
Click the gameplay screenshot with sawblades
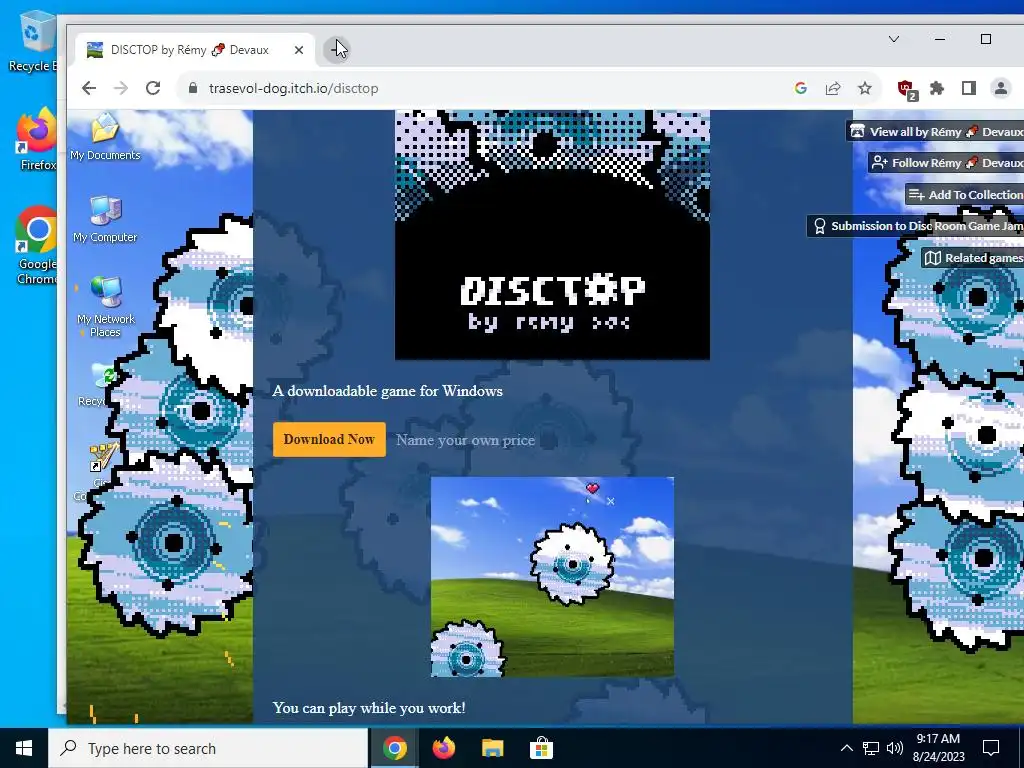552,577
